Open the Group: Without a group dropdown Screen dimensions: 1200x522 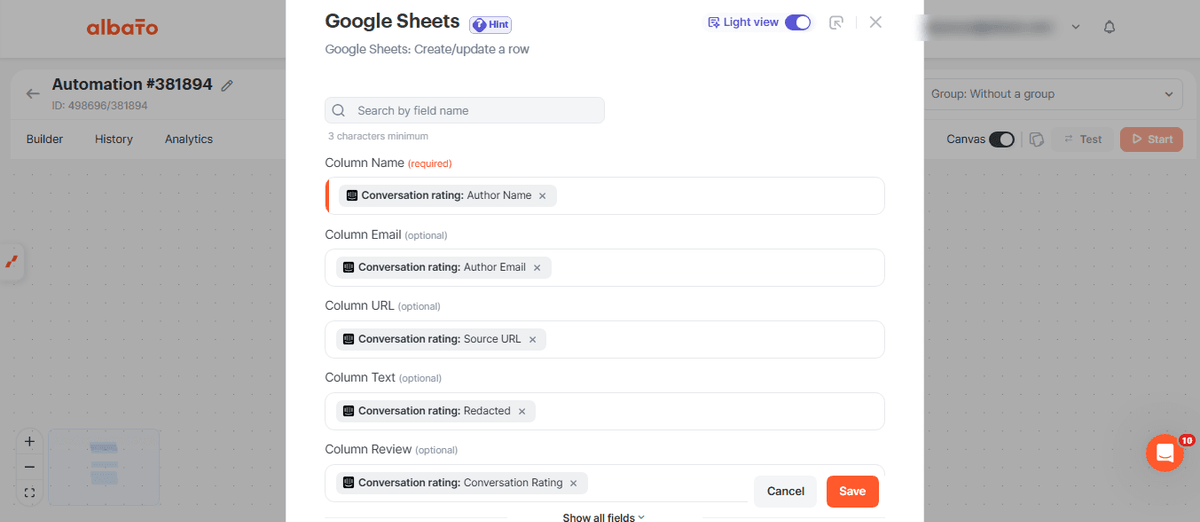point(1052,94)
